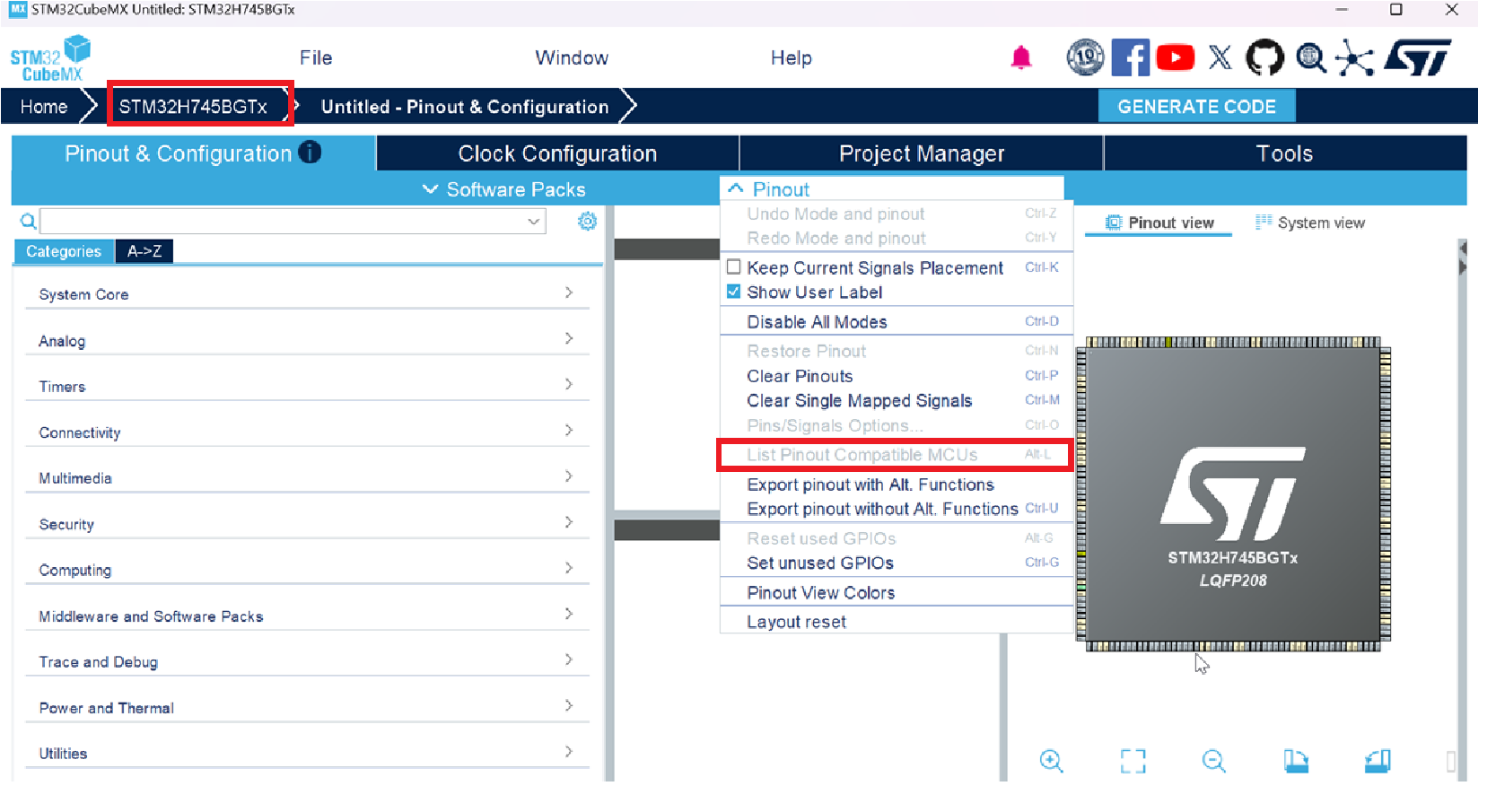Switch to the Clock Configuration tab
Screen dimensions: 1496x812
557,153
